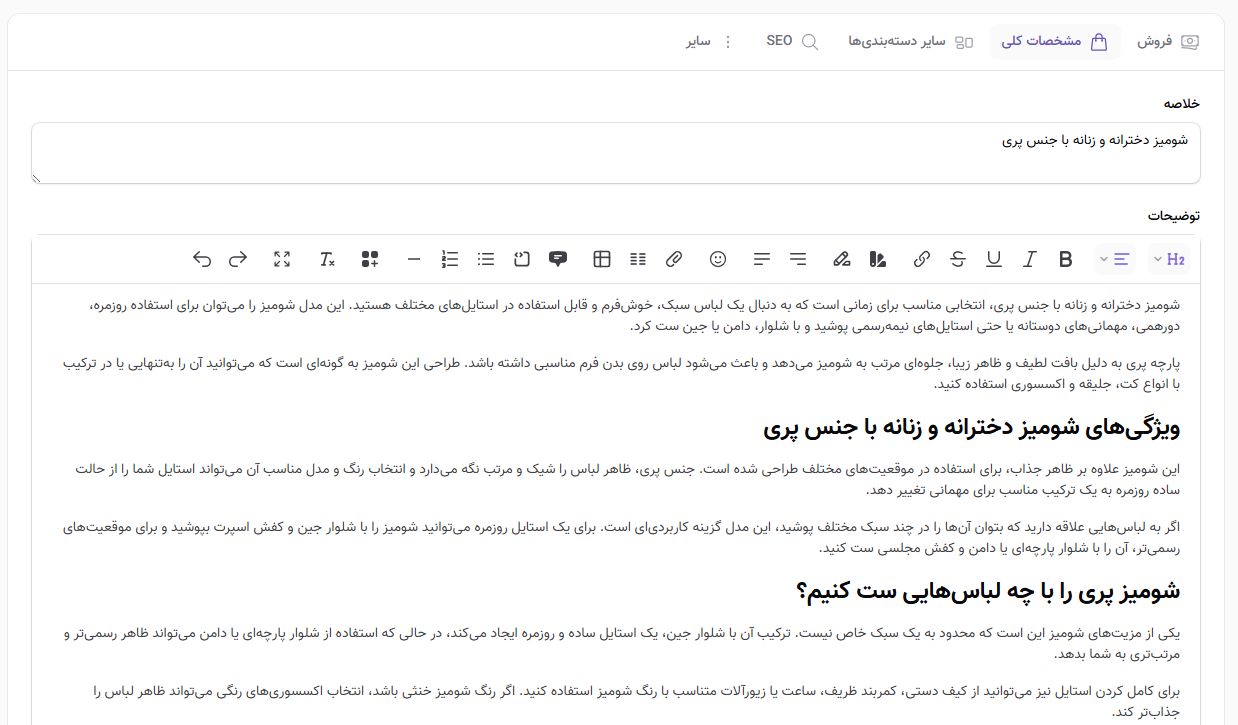Click the heading شومیز پری را با چه لباس‌هایی ست کنیم؟
The height and width of the screenshot is (725, 1238).
tap(988, 591)
